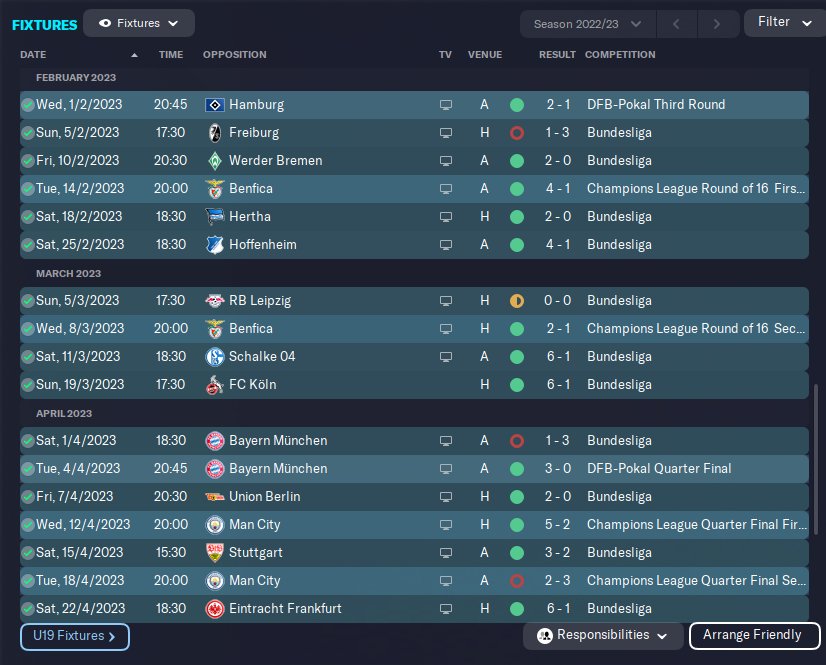Sort by the Competition column header
The width and height of the screenshot is (826, 665).
point(620,54)
